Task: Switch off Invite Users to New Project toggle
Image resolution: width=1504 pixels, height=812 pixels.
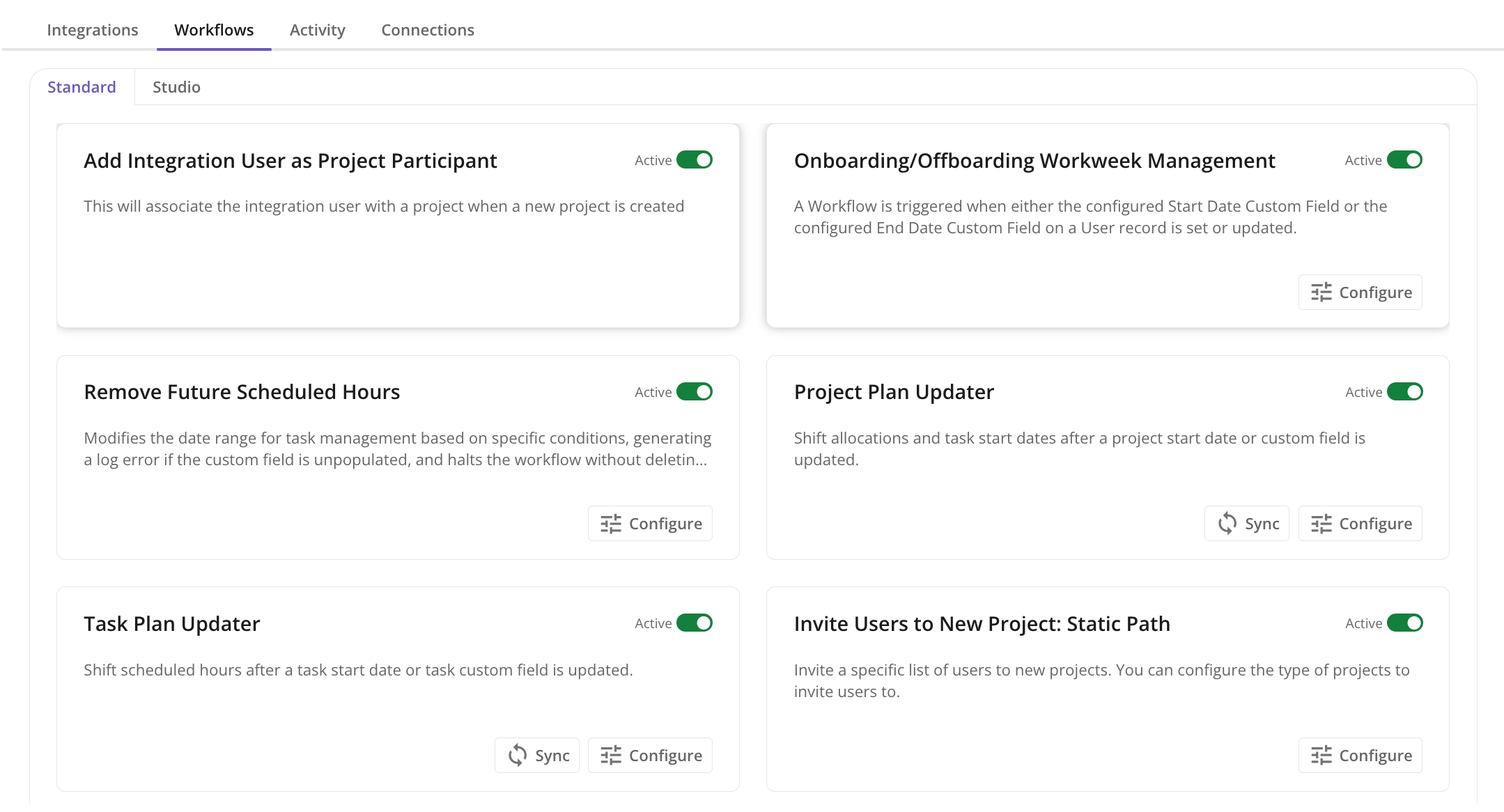Action: tap(1404, 623)
